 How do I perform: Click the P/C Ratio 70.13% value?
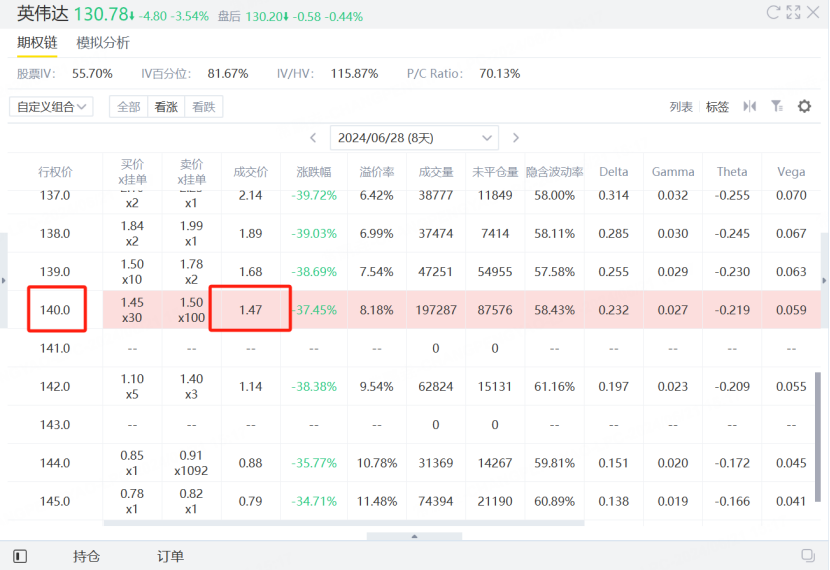[x=500, y=74]
